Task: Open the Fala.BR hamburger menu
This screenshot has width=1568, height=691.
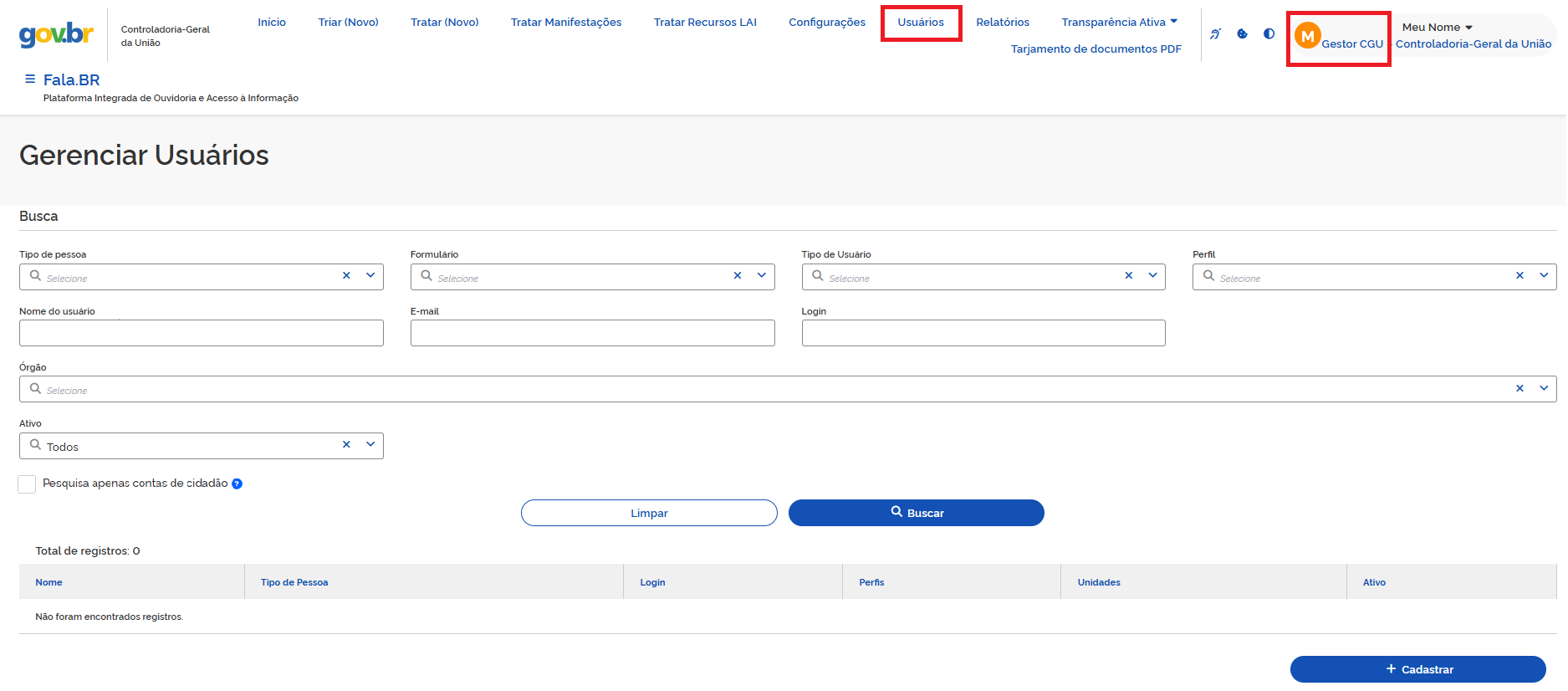Action: (x=30, y=79)
